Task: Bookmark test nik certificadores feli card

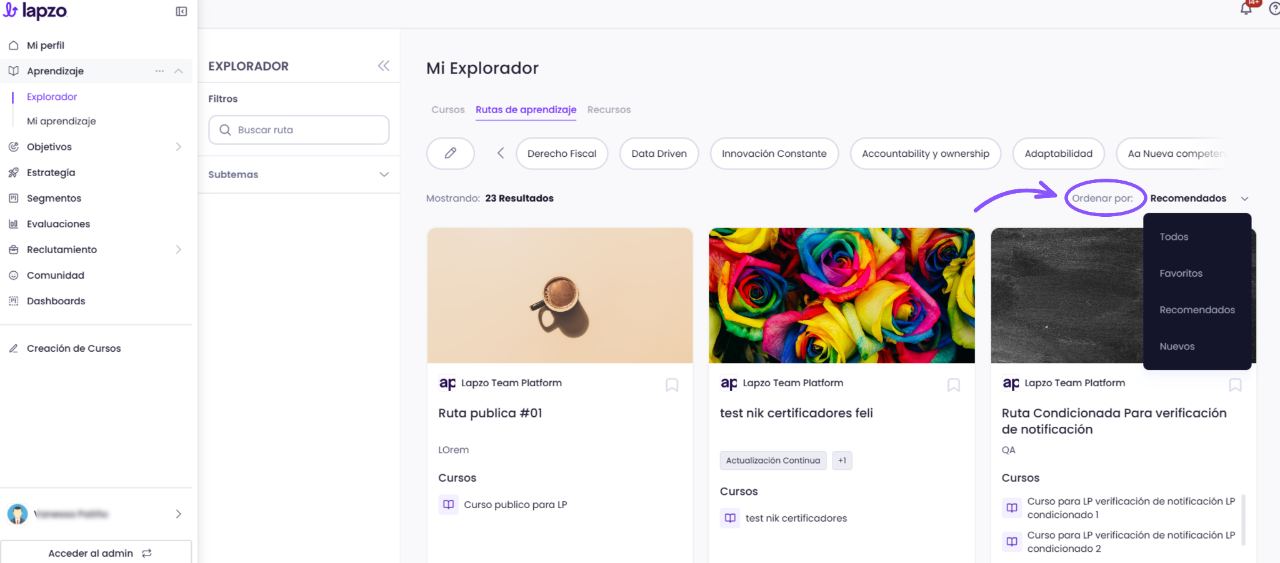Action: [x=954, y=385]
